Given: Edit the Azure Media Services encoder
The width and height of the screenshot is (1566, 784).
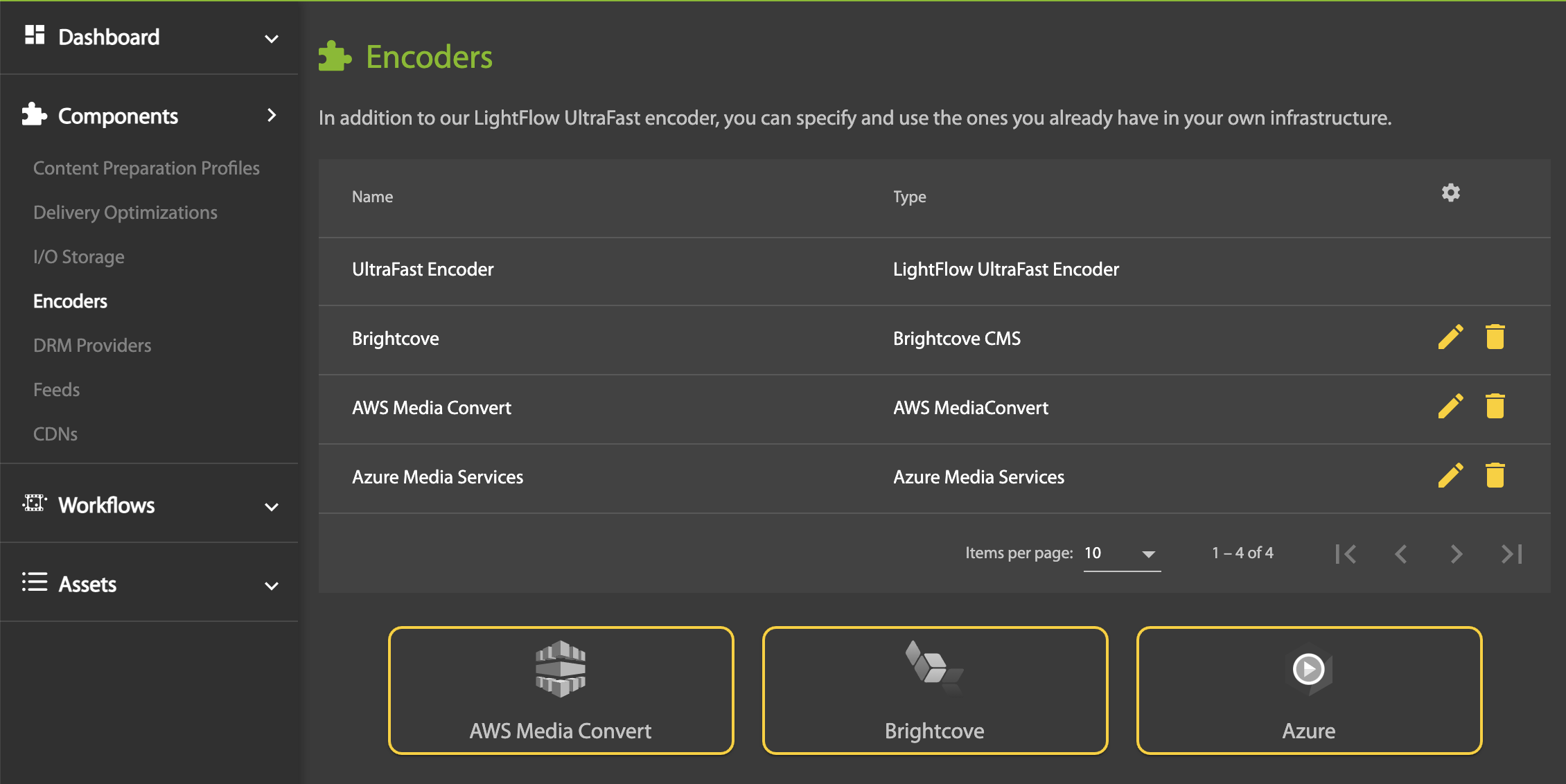Looking at the screenshot, I should tap(1450, 476).
